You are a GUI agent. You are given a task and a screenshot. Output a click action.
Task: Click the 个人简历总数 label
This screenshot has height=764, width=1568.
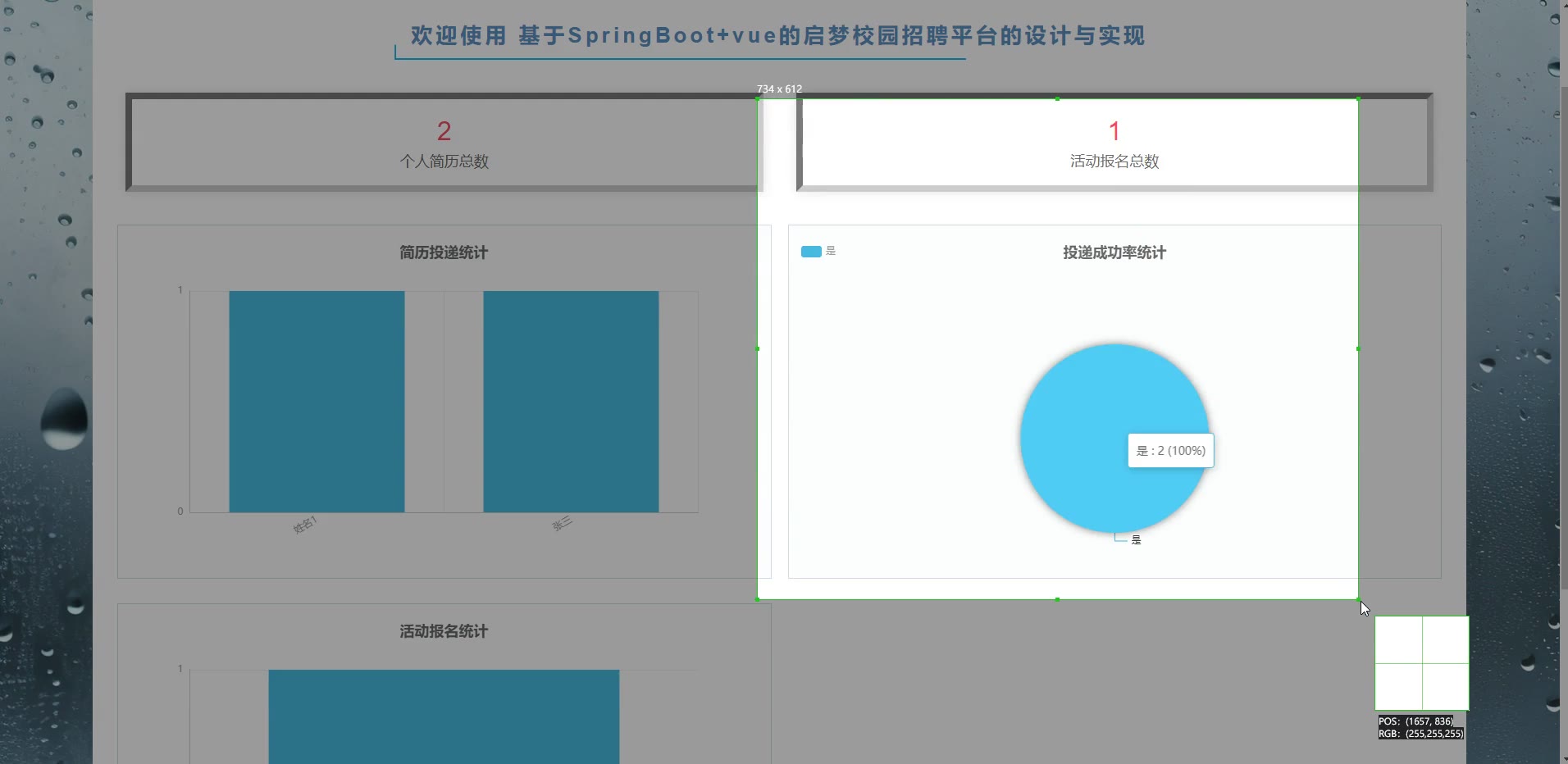pyautogui.click(x=444, y=161)
